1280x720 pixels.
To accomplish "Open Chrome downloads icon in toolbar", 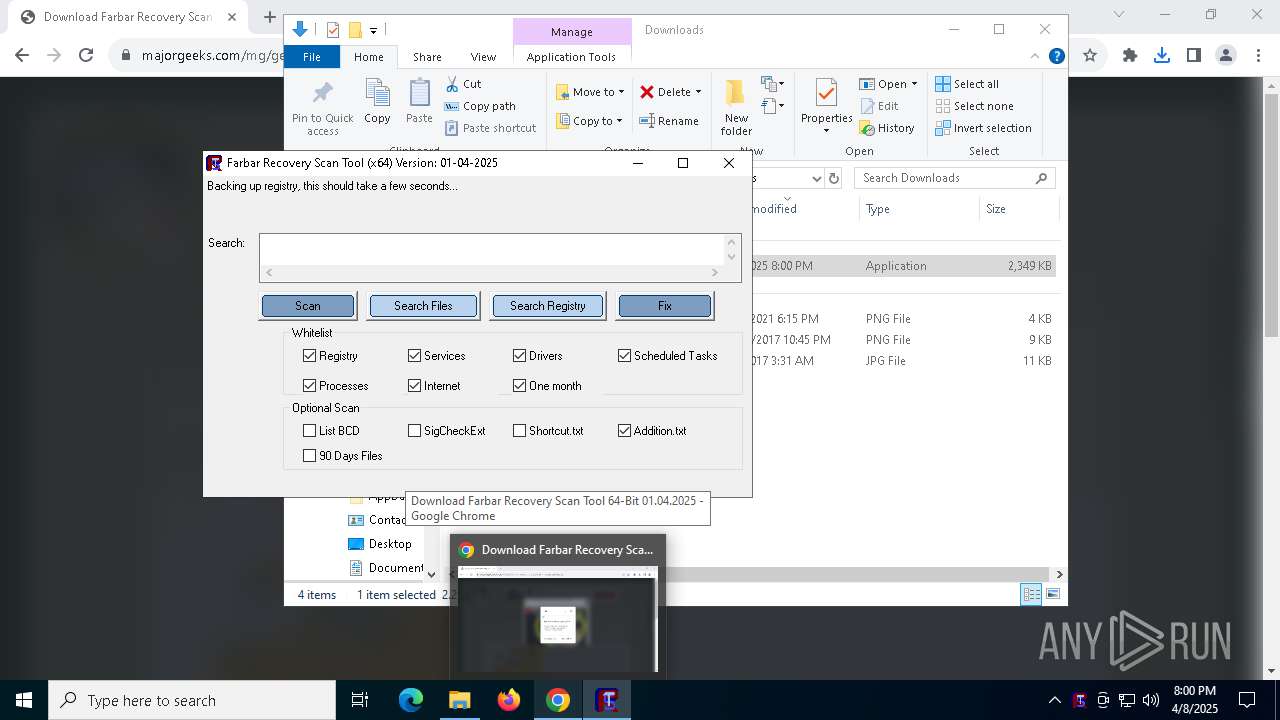I will (1162, 55).
